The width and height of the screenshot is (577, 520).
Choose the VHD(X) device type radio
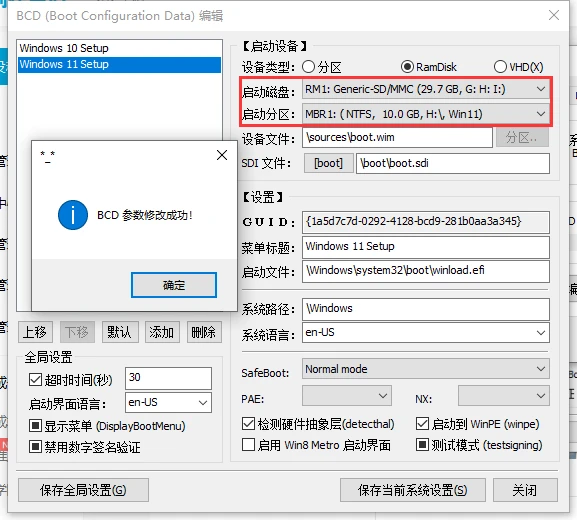pos(500,67)
